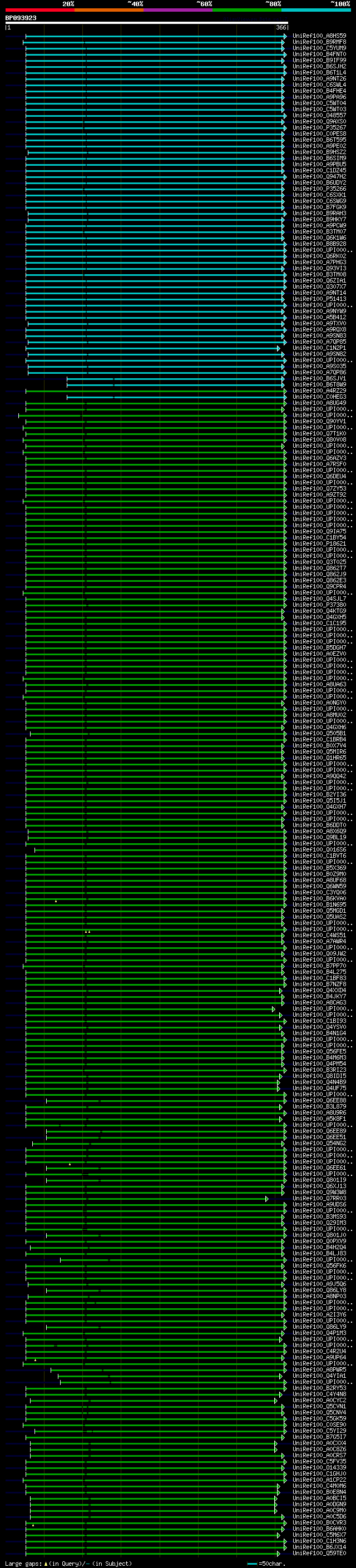
Task: Click UniRef100_C5WT03 label
Action: tap(319, 110)
